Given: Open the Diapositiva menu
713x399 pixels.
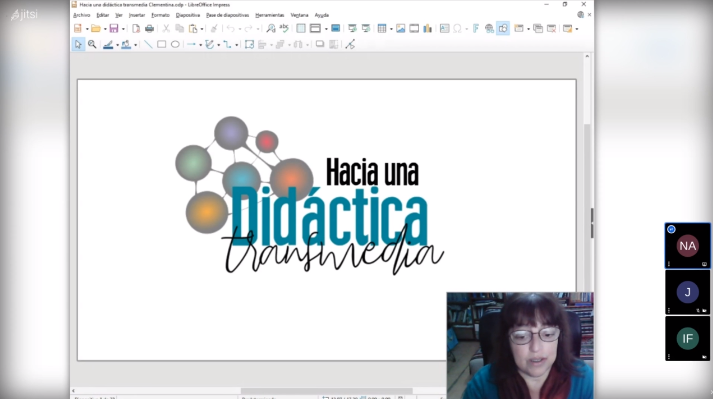Looking at the screenshot, I should (188, 15).
